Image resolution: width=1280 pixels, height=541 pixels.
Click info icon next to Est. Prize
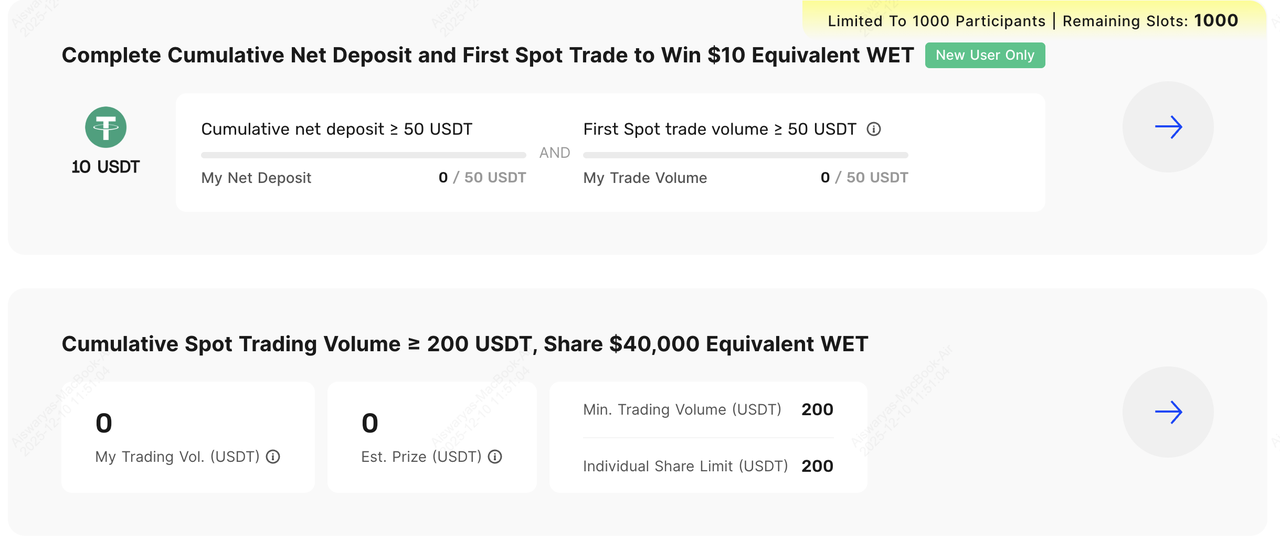click(x=495, y=457)
